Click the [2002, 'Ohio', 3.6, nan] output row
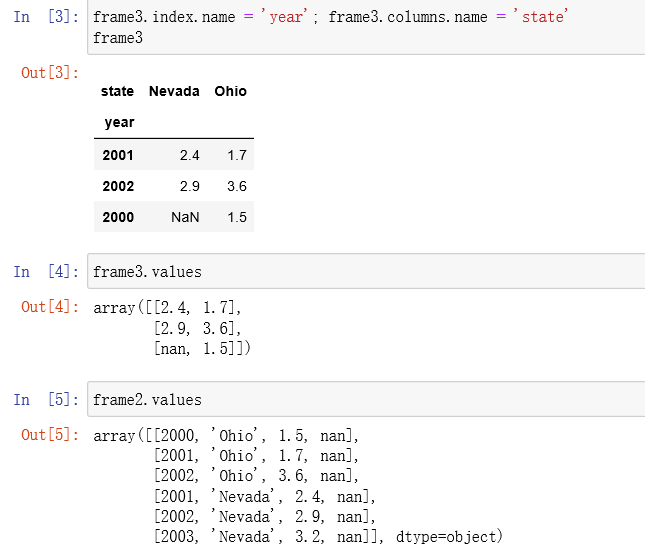The width and height of the screenshot is (645, 552). [x=256, y=475]
